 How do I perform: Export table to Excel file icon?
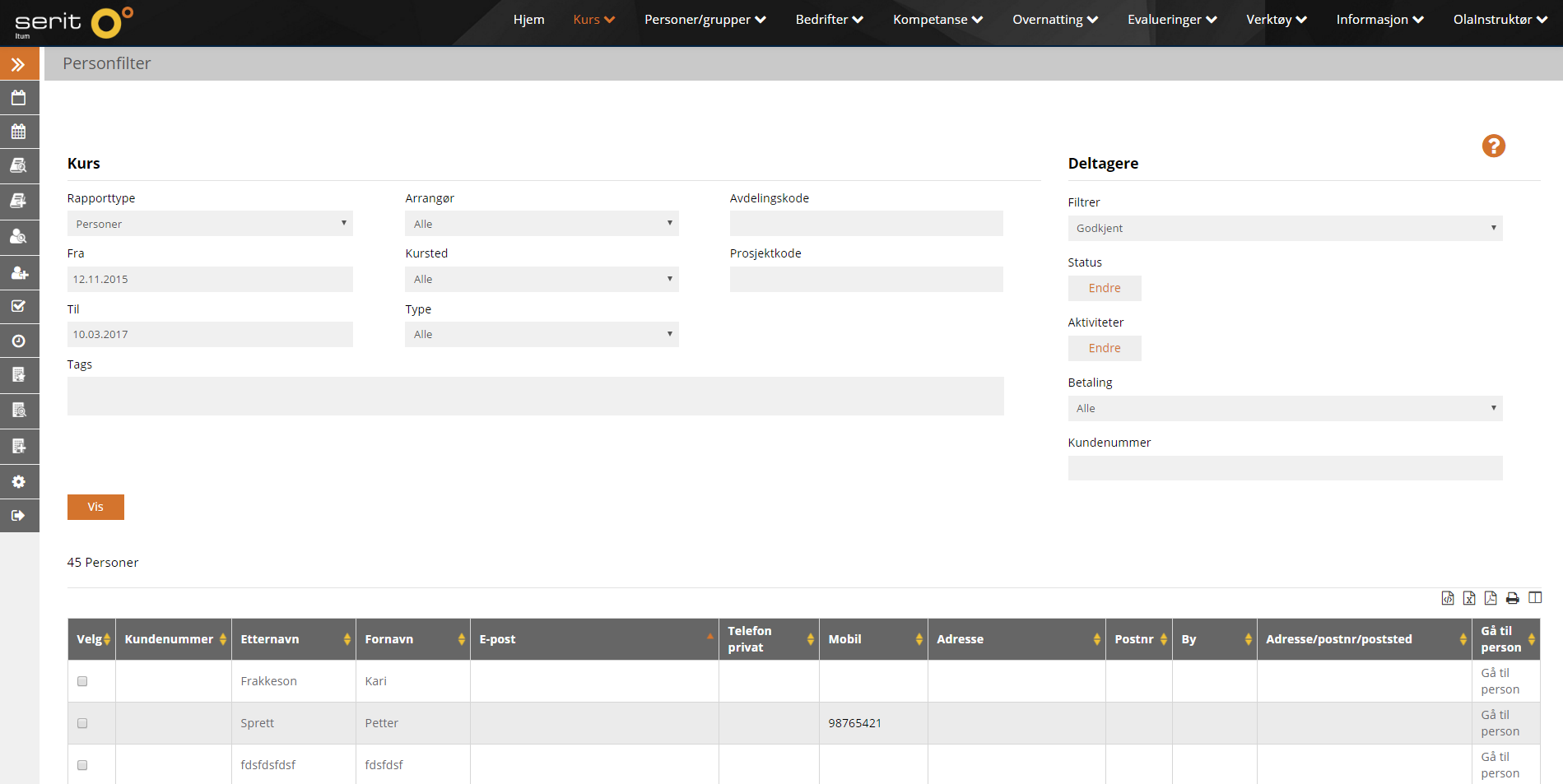click(x=1469, y=598)
